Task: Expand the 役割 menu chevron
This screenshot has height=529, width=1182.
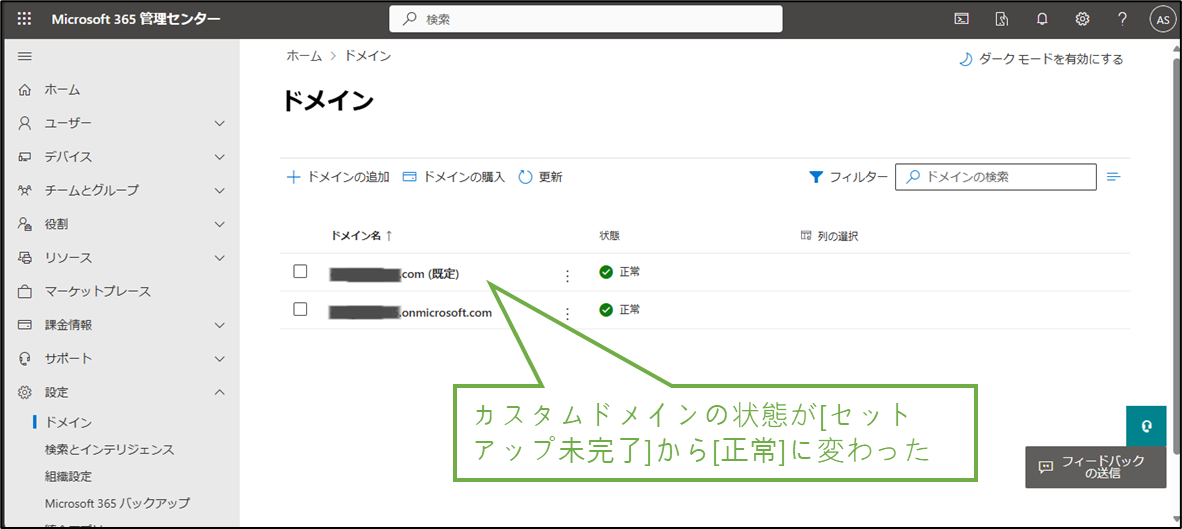Action: click(x=219, y=224)
